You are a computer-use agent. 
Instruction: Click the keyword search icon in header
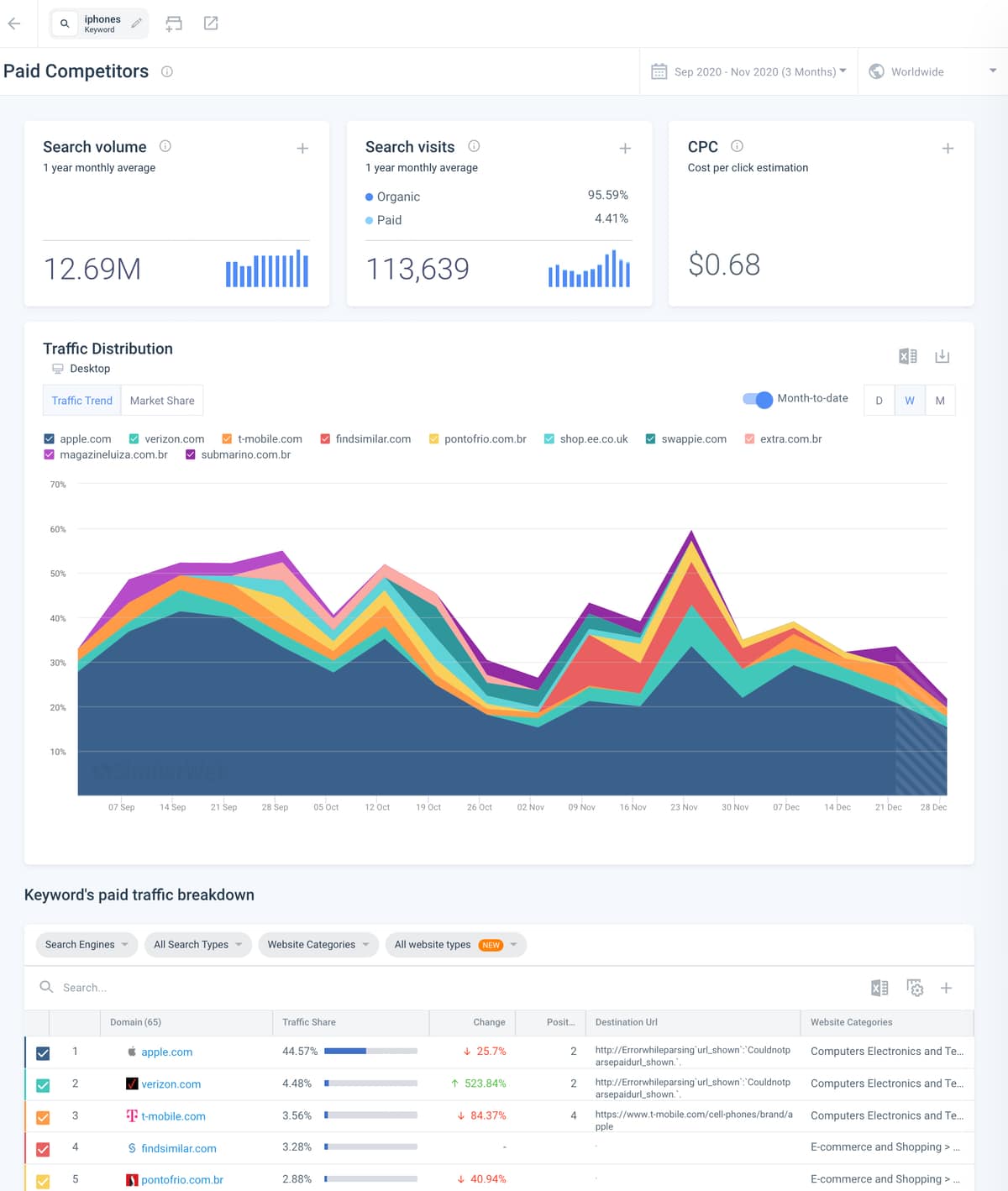coord(65,24)
